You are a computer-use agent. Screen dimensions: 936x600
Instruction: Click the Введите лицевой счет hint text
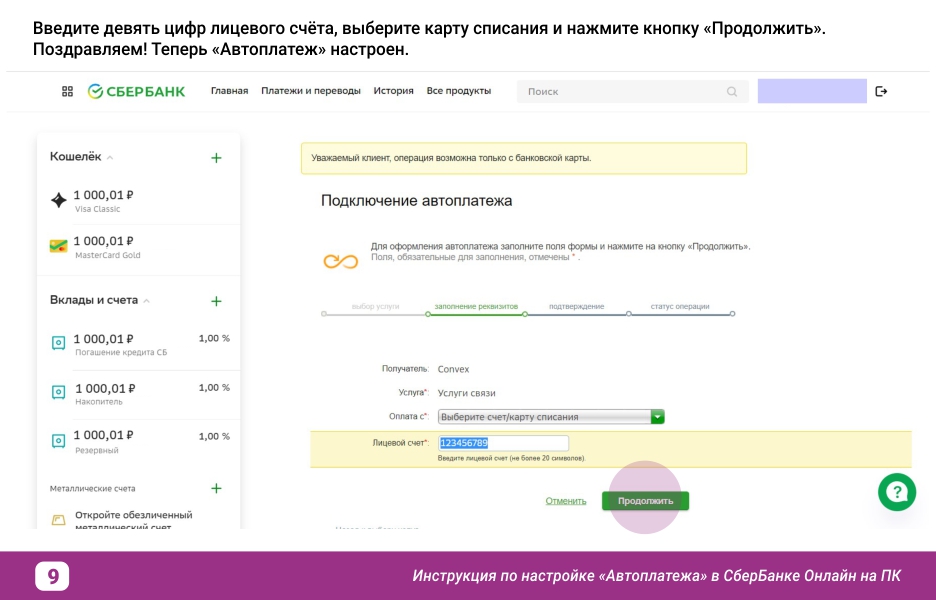512,458
